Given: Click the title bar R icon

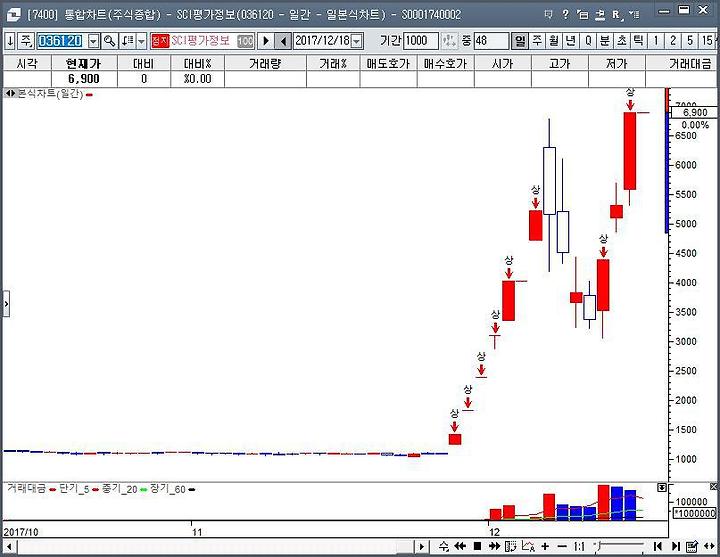Looking at the screenshot, I should 617,15.
